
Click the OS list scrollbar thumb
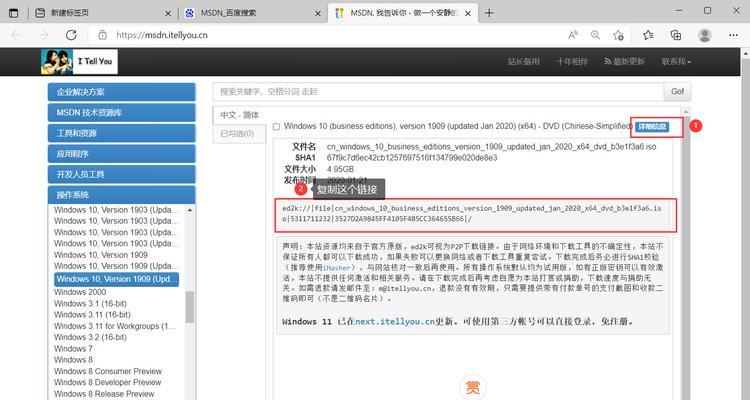[x=190, y=307]
